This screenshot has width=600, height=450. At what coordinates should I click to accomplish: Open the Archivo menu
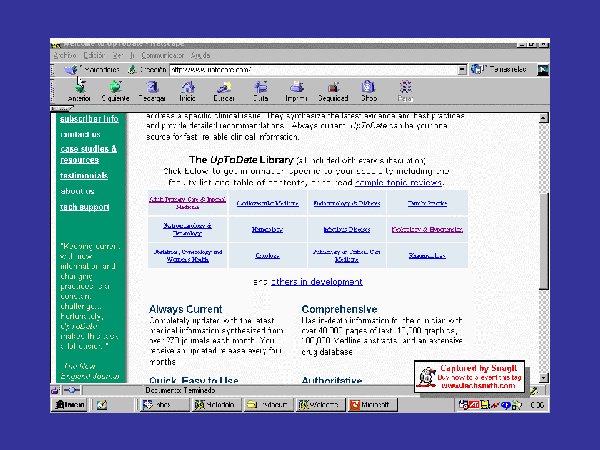(65, 55)
